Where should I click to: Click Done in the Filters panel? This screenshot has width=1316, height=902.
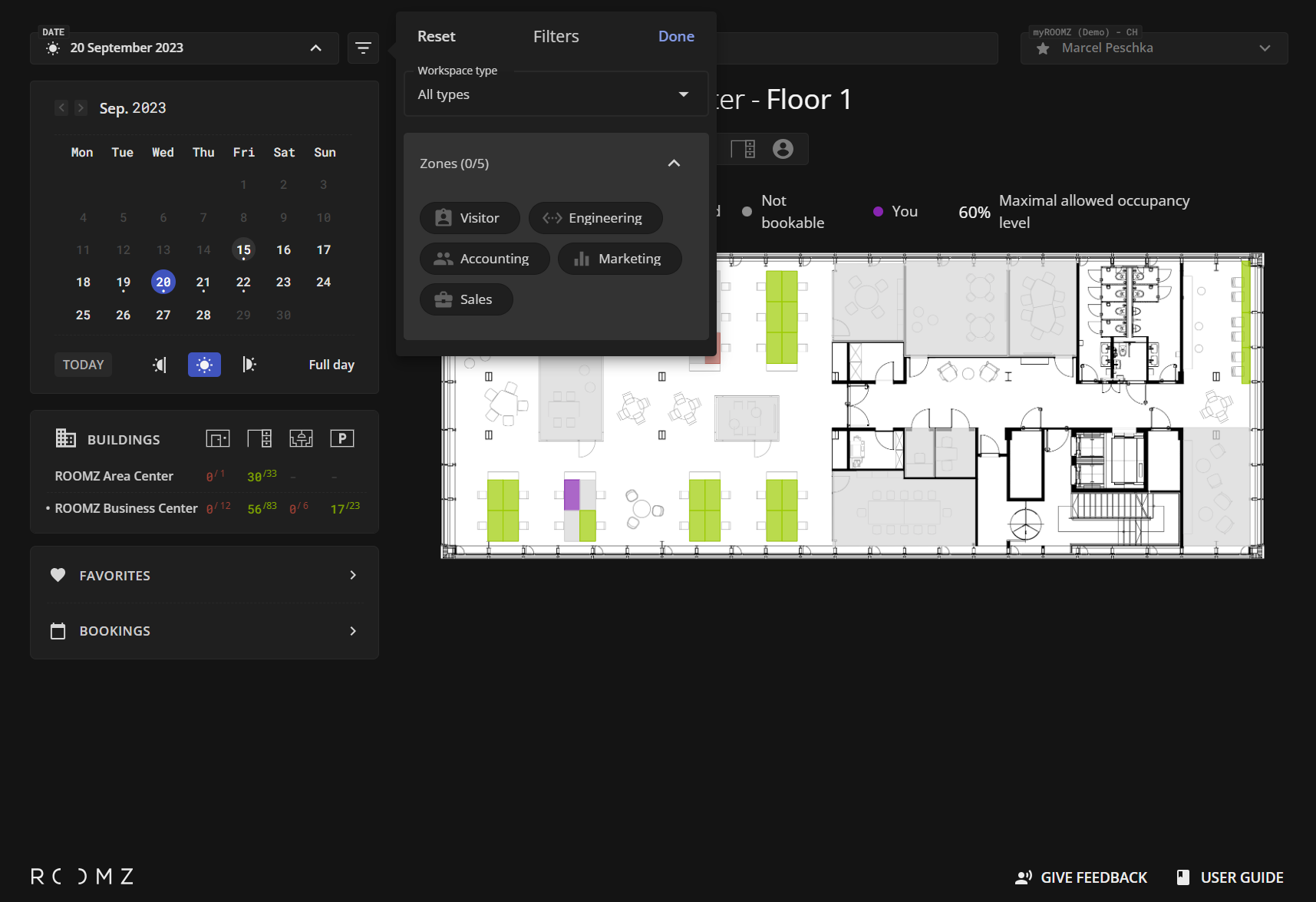point(676,36)
